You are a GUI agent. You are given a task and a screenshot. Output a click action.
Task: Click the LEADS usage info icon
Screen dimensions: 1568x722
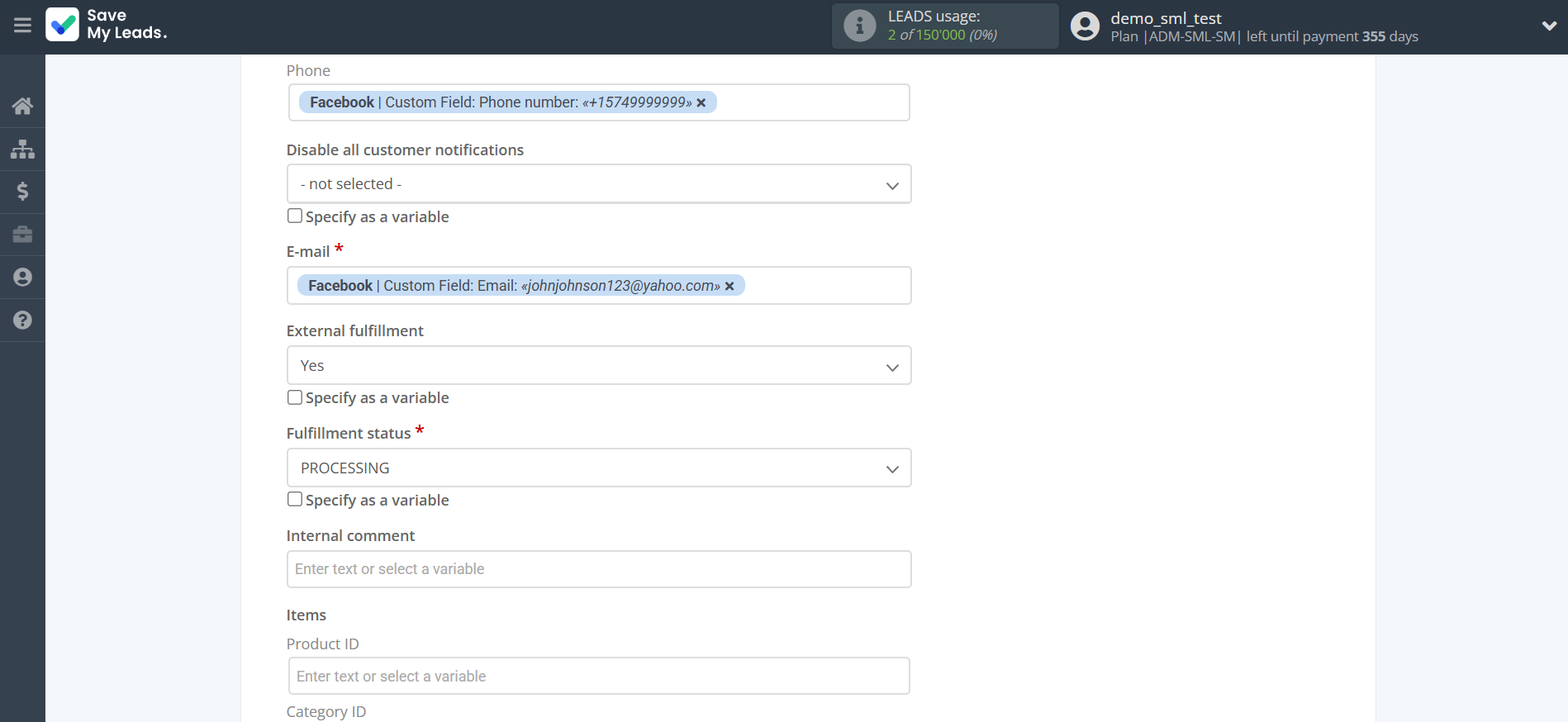click(x=859, y=26)
